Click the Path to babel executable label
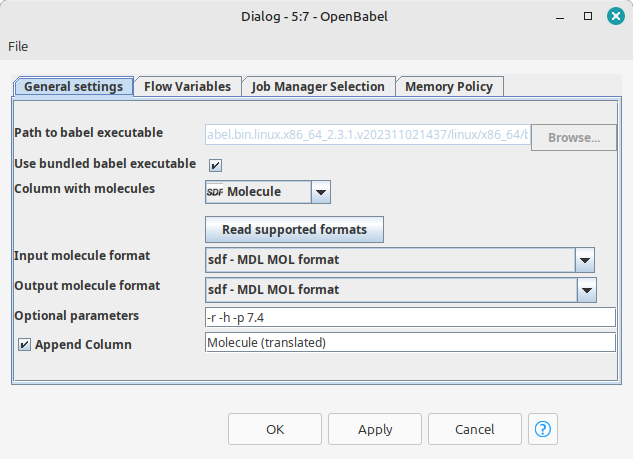Image resolution: width=633 pixels, height=459 pixels. pos(88,132)
